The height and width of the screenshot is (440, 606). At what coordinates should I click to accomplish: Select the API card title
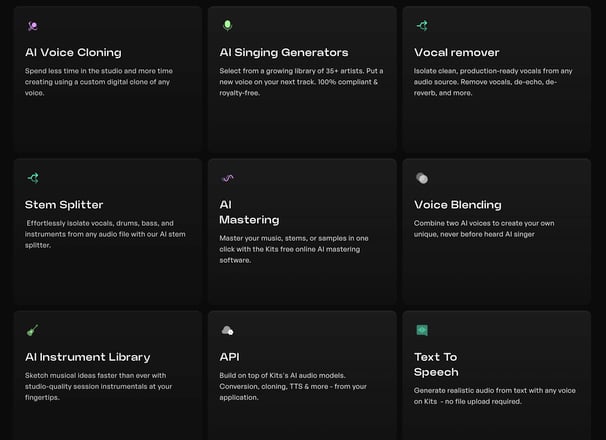230,357
